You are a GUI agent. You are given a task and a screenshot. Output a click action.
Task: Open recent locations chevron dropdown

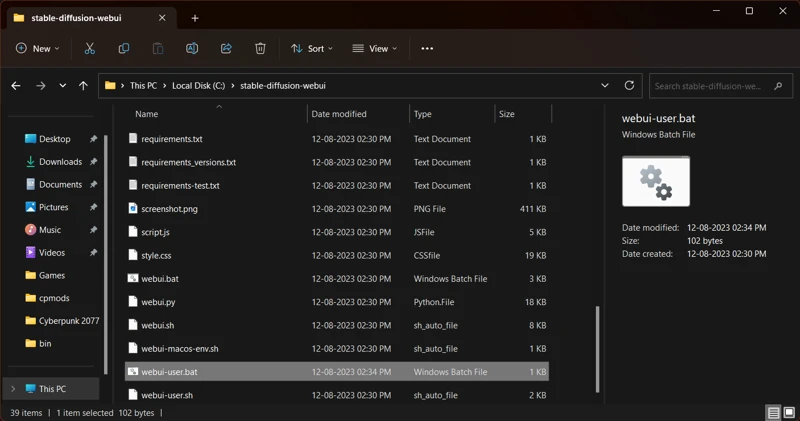(62, 86)
